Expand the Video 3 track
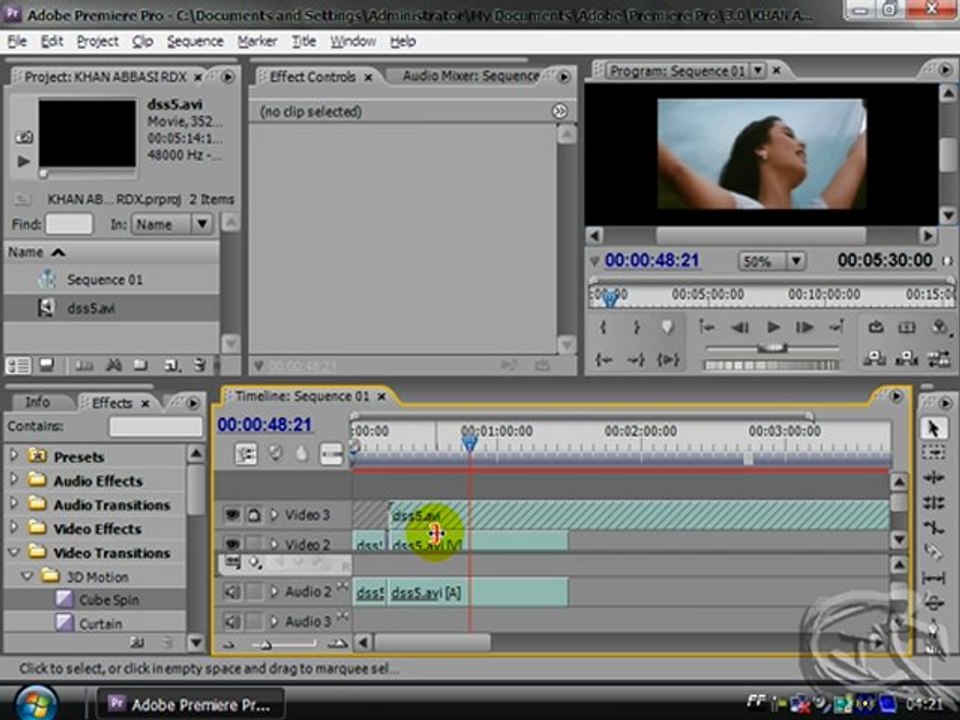This screenshot has width=960, height=720. 274,515
